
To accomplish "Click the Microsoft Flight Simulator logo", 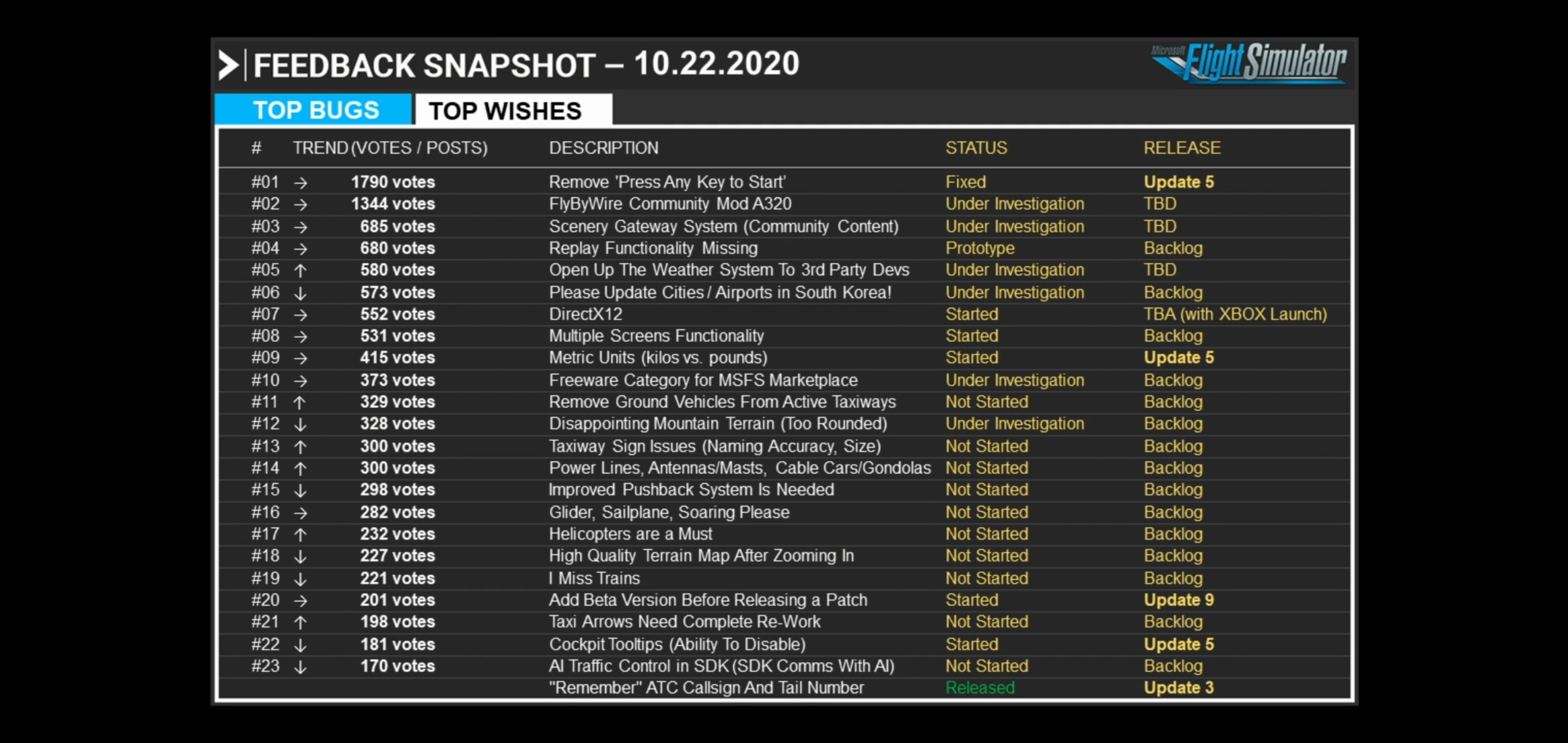I will pos(1248,63).
